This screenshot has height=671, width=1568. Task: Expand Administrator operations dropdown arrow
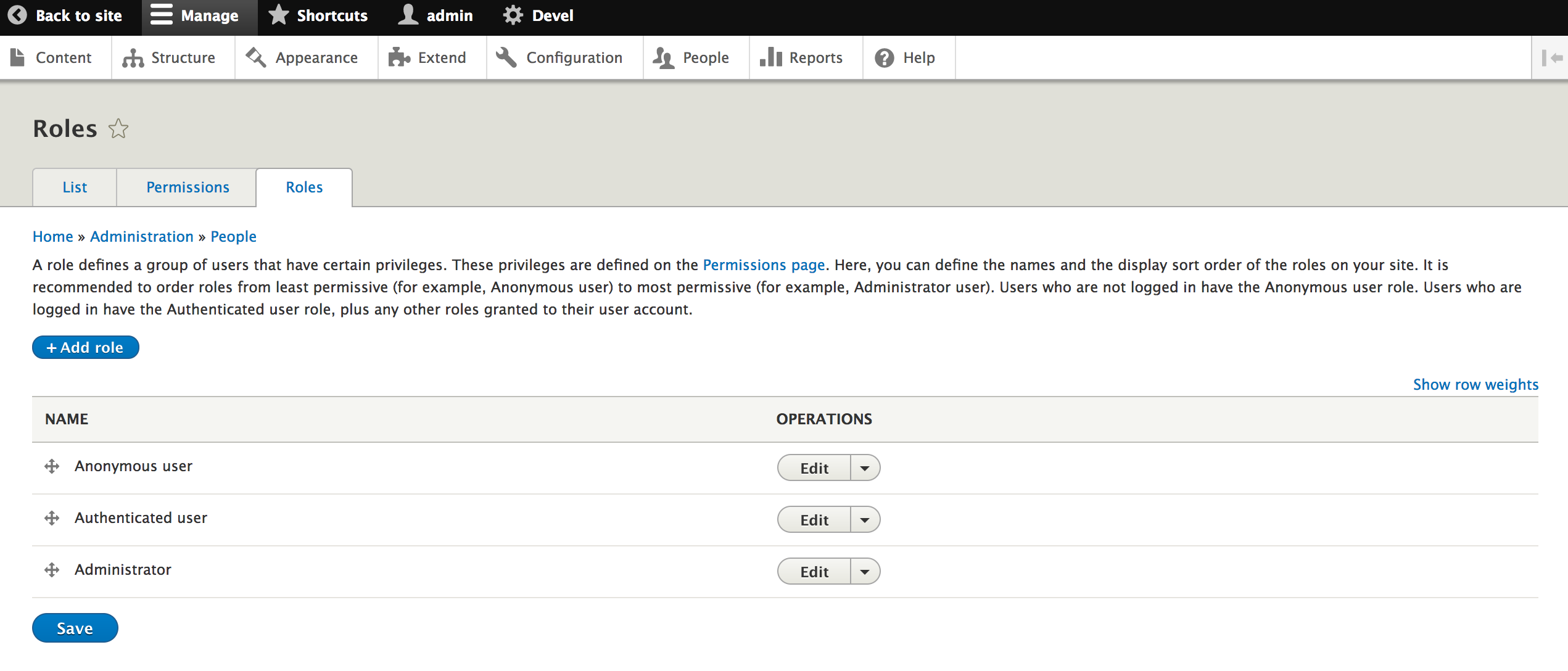[x=865, y=572]
